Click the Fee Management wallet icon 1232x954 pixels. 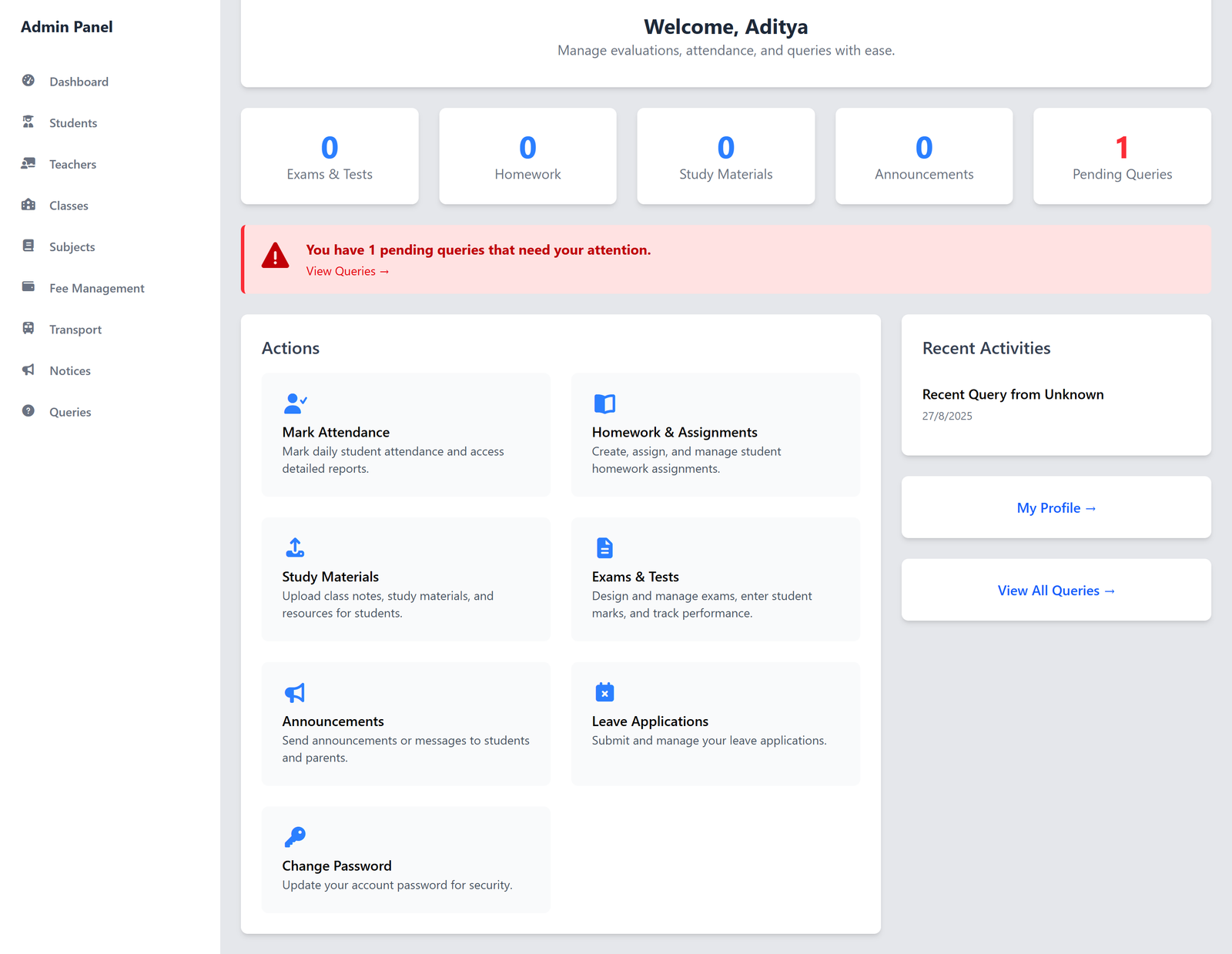click(28, 287)
